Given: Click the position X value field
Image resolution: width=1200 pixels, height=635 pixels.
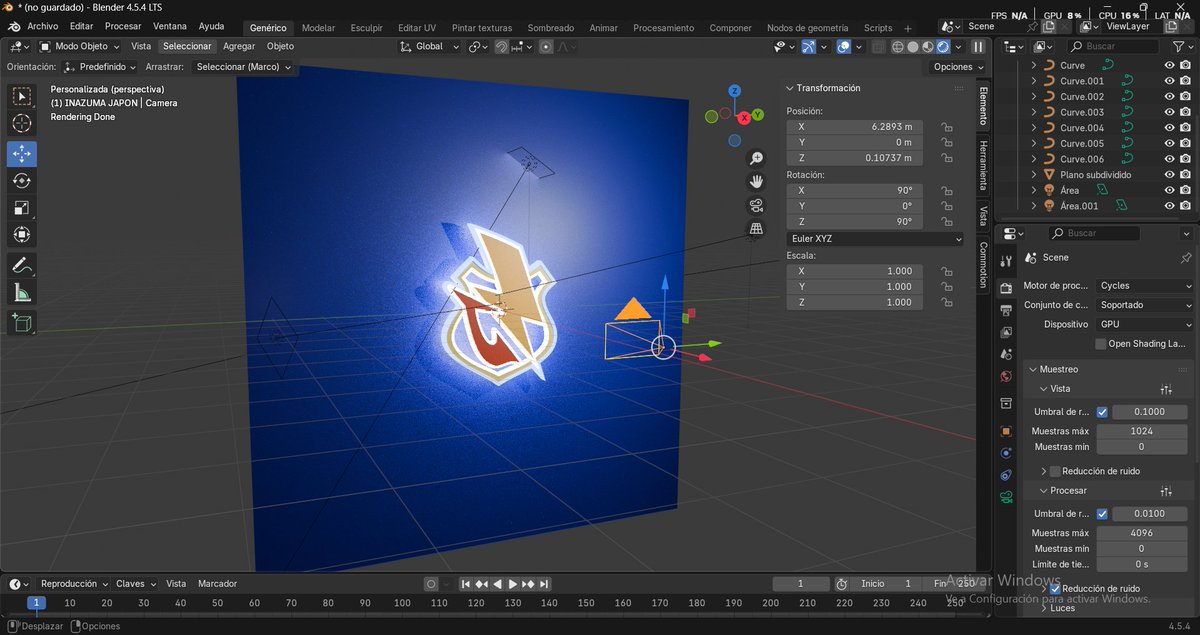Looking at the screenshot, I should click(x=856, y=127).
